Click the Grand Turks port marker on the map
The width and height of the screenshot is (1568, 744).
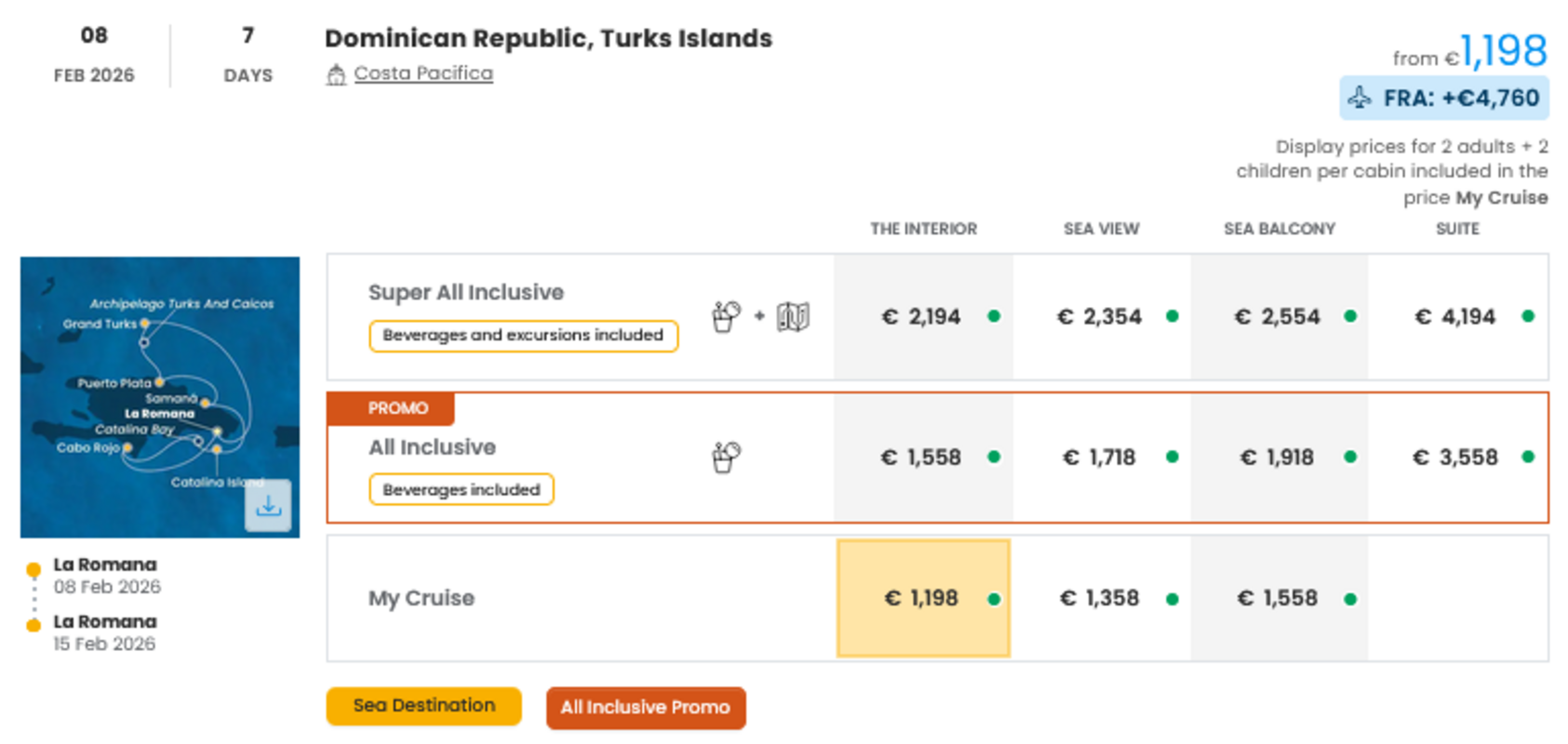146,324
